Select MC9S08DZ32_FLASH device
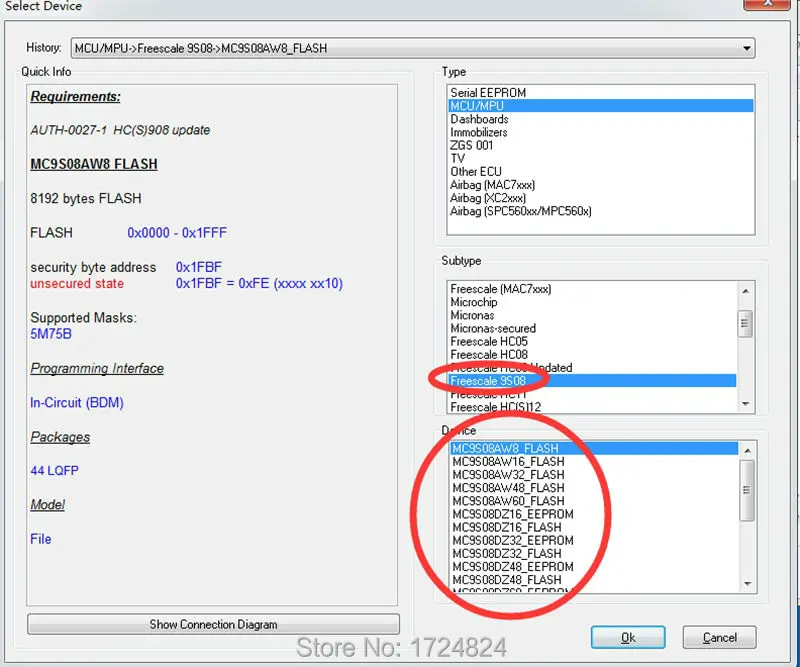The height and width of the screenshot is (667, 800). tap(594, 554)
